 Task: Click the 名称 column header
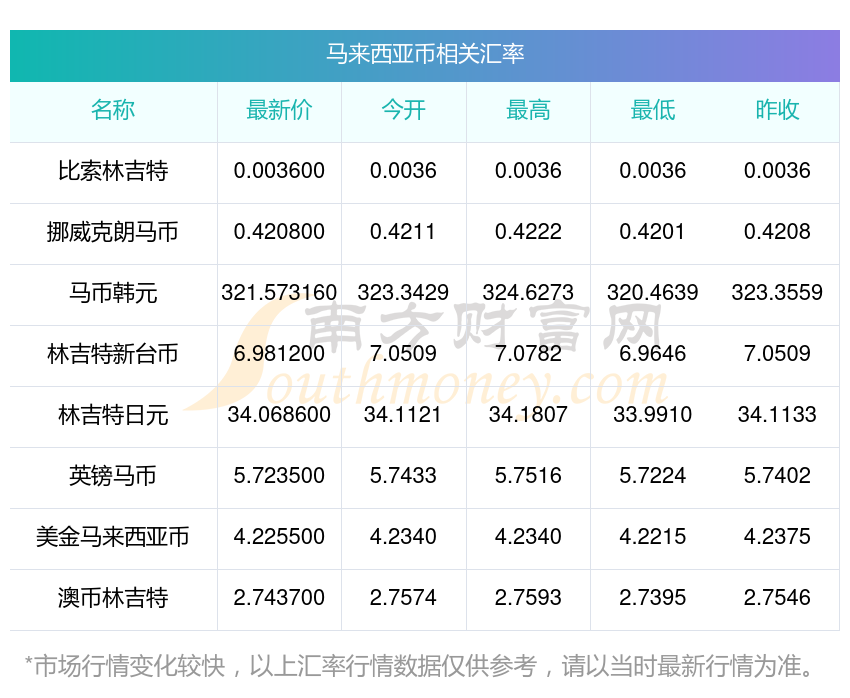click(x=113, y=110)
